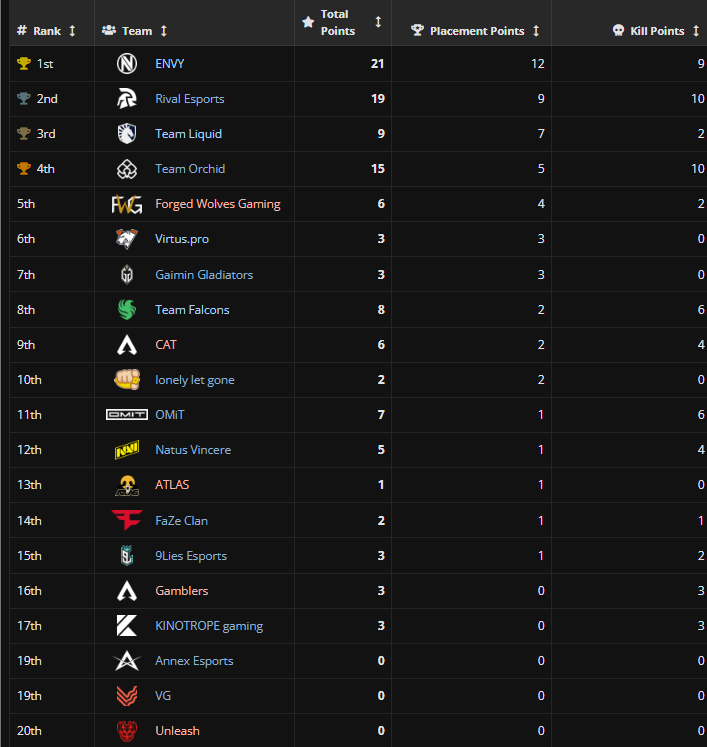Click the 20th rank cell
Image resolution: width=707 pixels, height=747 pixels.
52,731
